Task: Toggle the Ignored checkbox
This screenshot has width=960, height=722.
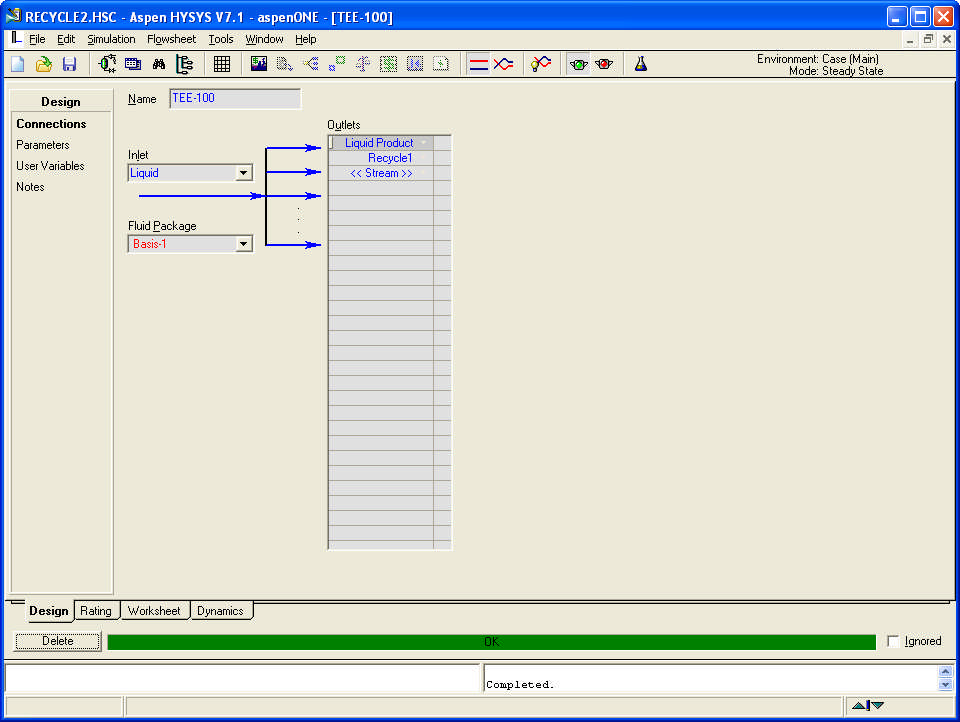Action: 893,641
